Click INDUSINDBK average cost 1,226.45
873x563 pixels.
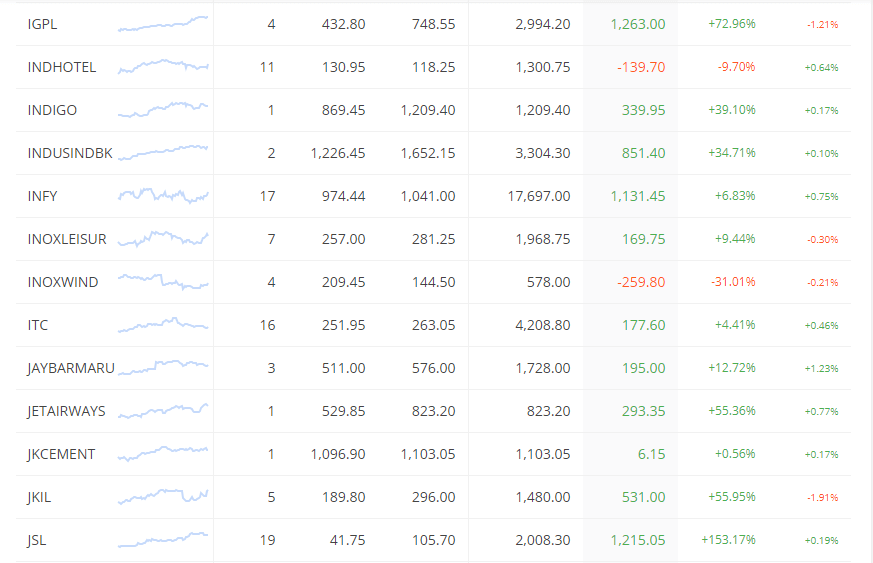(x=338, y=153)
